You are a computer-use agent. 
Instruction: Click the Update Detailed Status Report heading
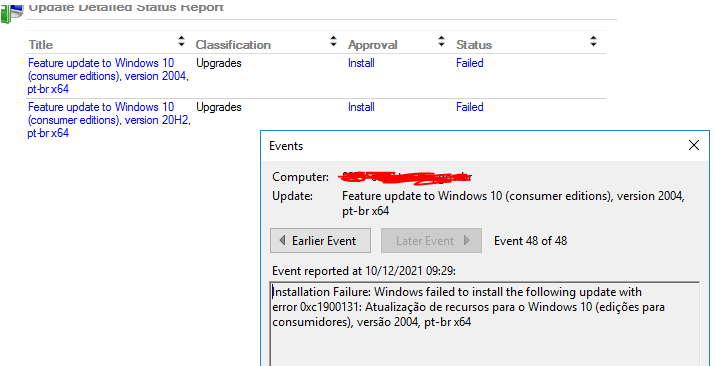tap(126, 7)
